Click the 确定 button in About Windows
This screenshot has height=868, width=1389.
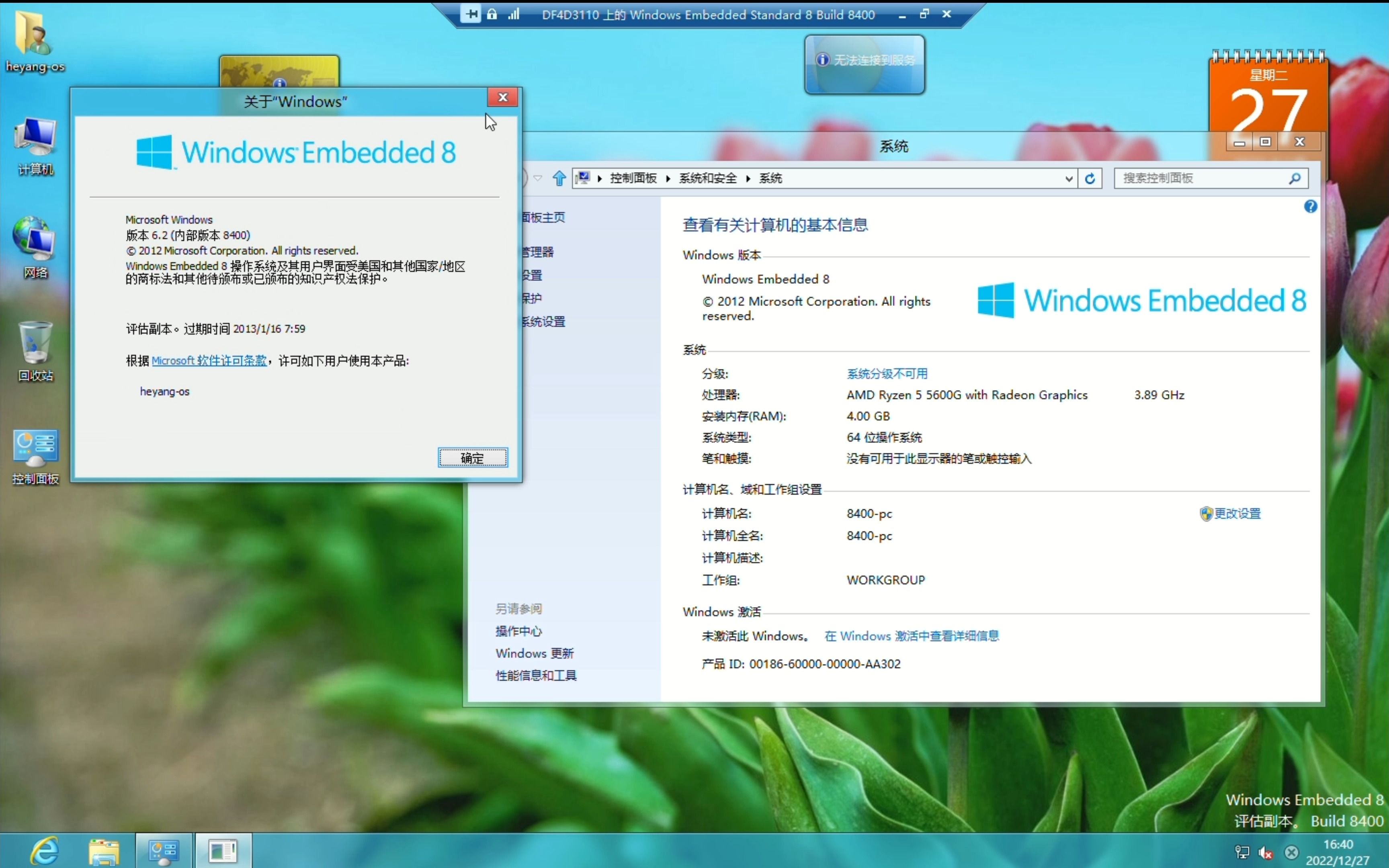tap(472, 458)
